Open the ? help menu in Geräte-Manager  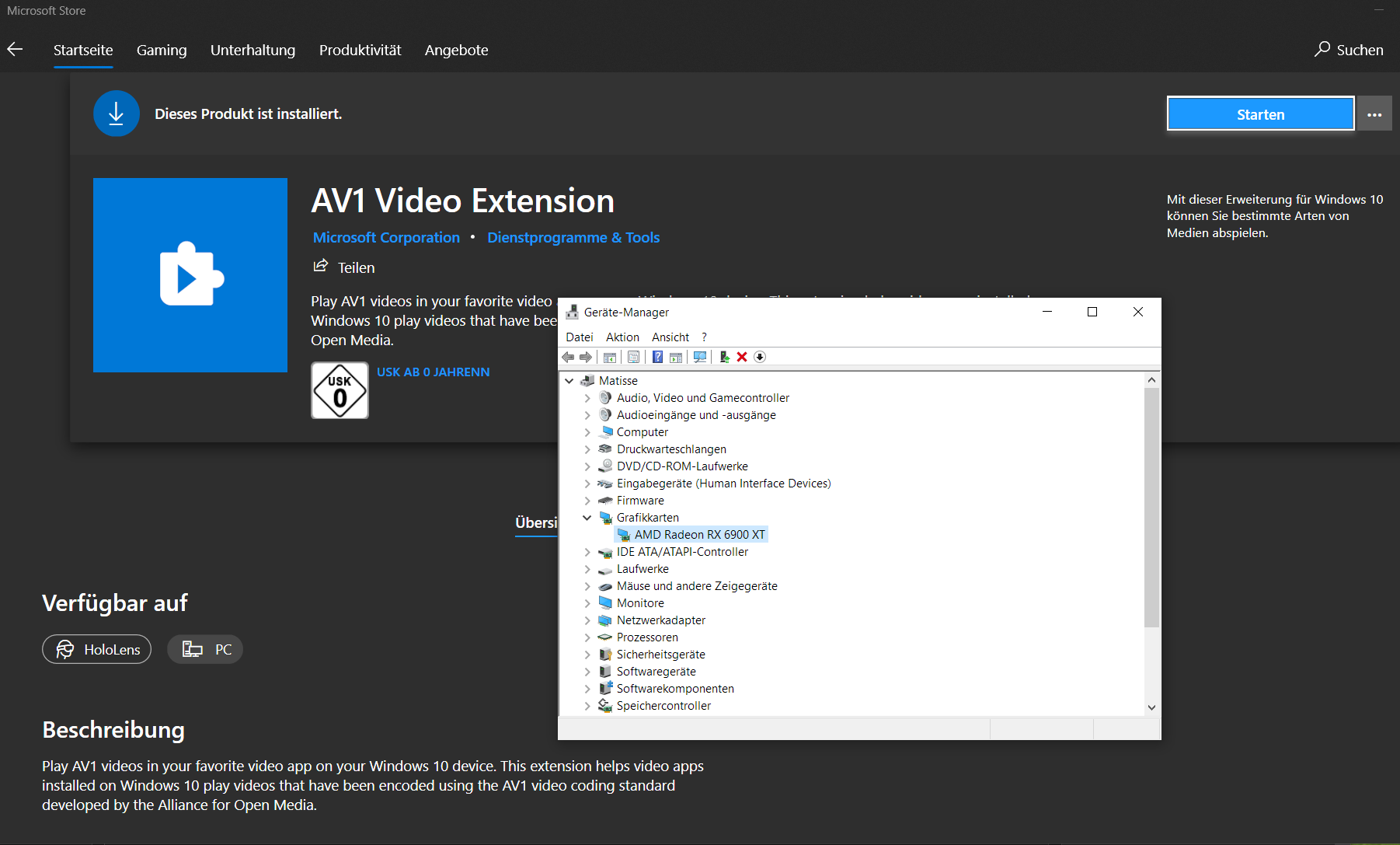point(704,337)
